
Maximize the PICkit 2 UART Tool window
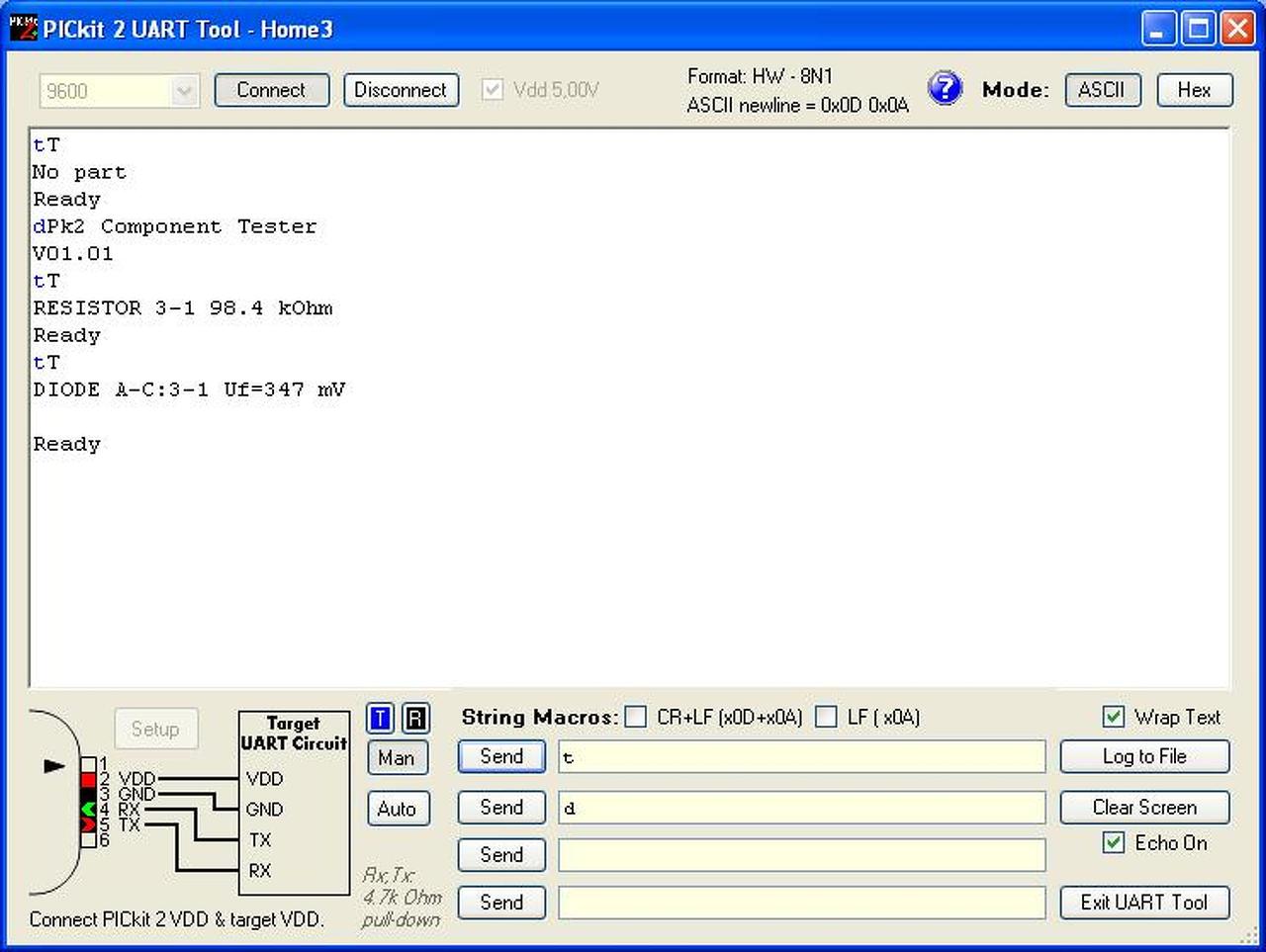click(x=1198, y=29)
